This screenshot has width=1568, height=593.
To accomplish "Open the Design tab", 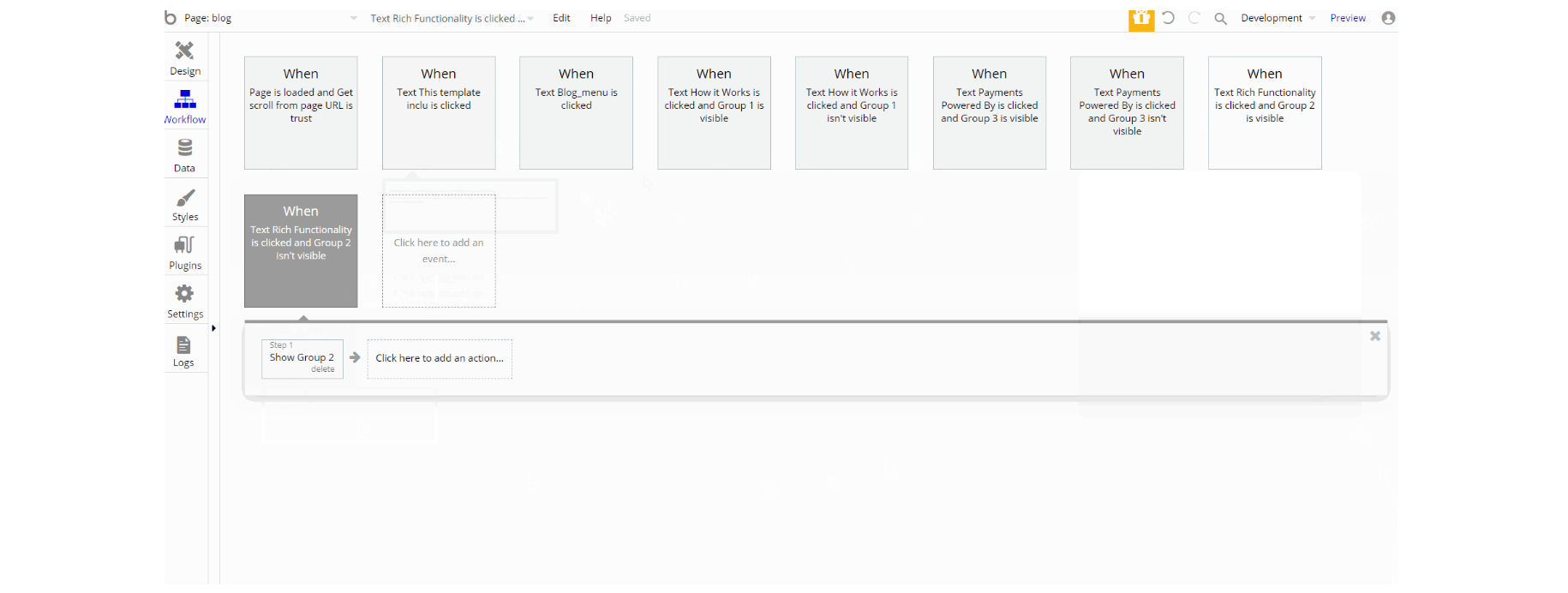I will pyautogui.click(x=185, y=58).
